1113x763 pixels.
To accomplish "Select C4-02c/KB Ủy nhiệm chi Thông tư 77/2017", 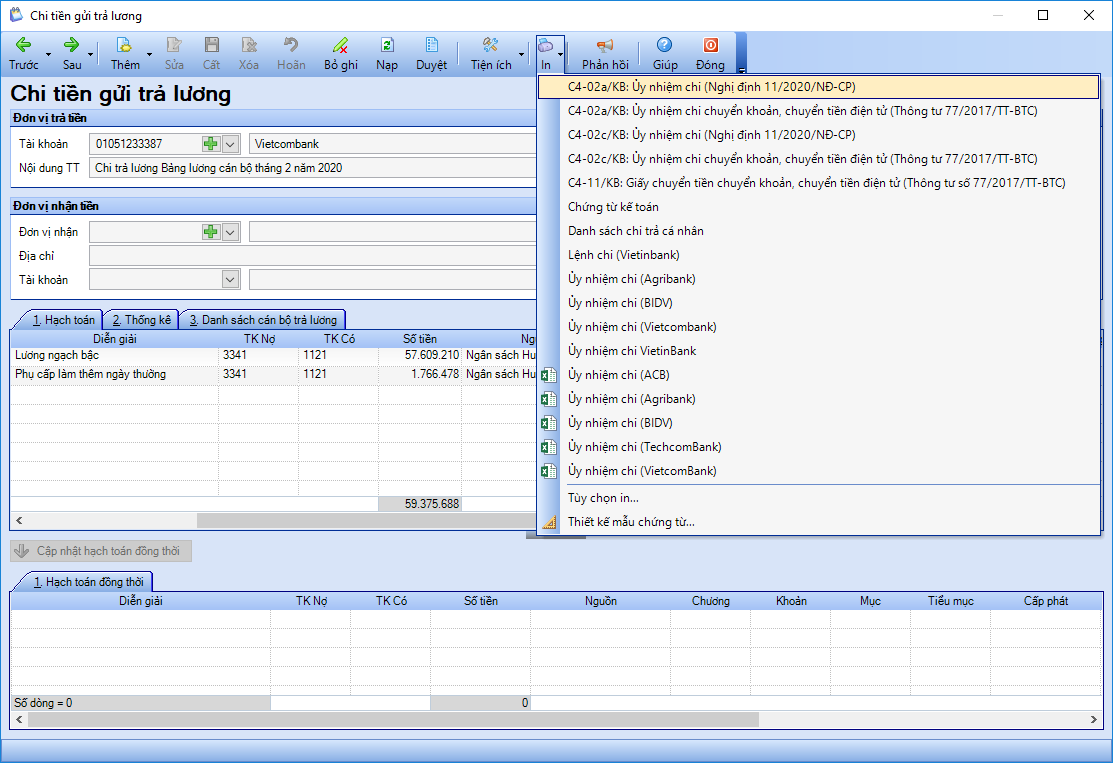I will point(818,159).
